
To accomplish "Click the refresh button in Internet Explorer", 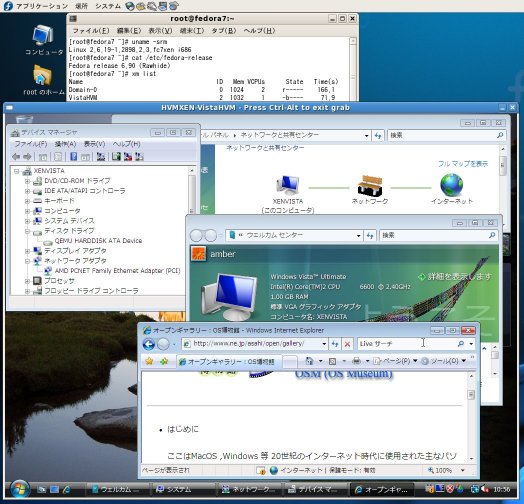I will 335,344.
